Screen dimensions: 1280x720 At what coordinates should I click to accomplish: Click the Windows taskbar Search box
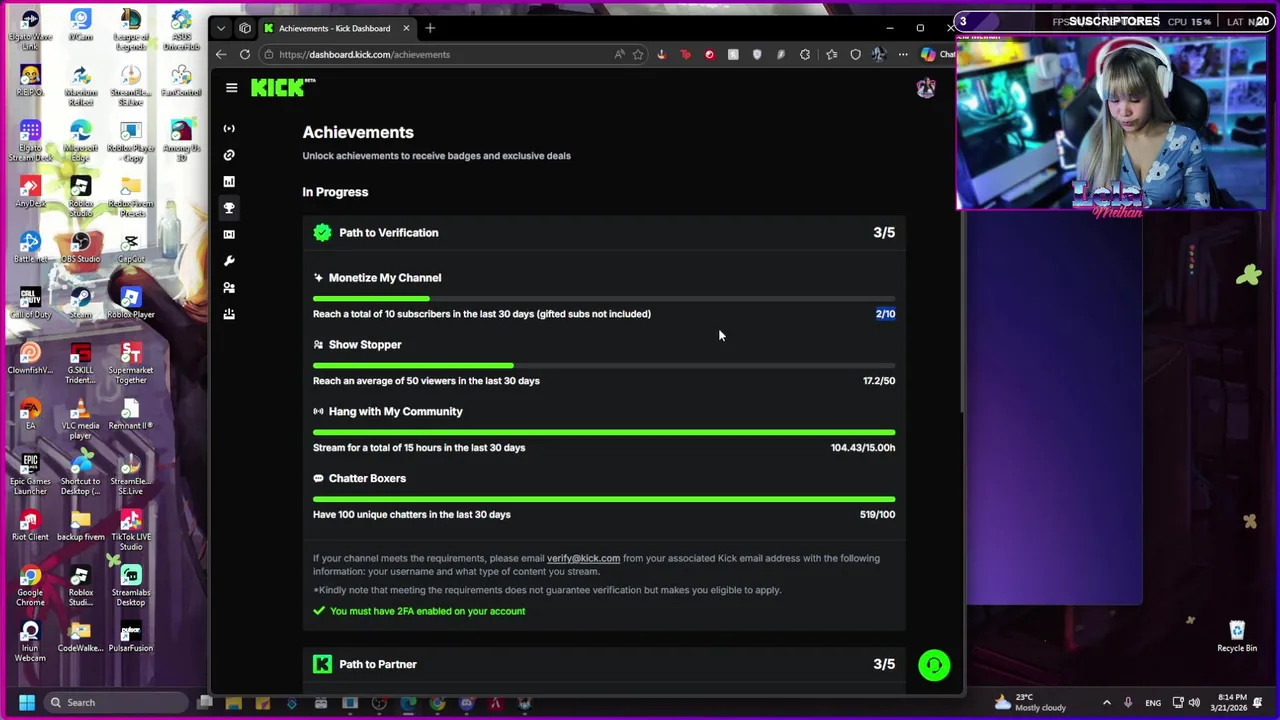point(118,702)
